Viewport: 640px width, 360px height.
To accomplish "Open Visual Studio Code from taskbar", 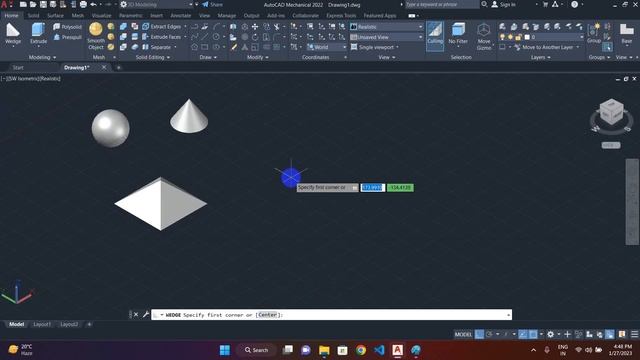I will [x=379, y=350].
